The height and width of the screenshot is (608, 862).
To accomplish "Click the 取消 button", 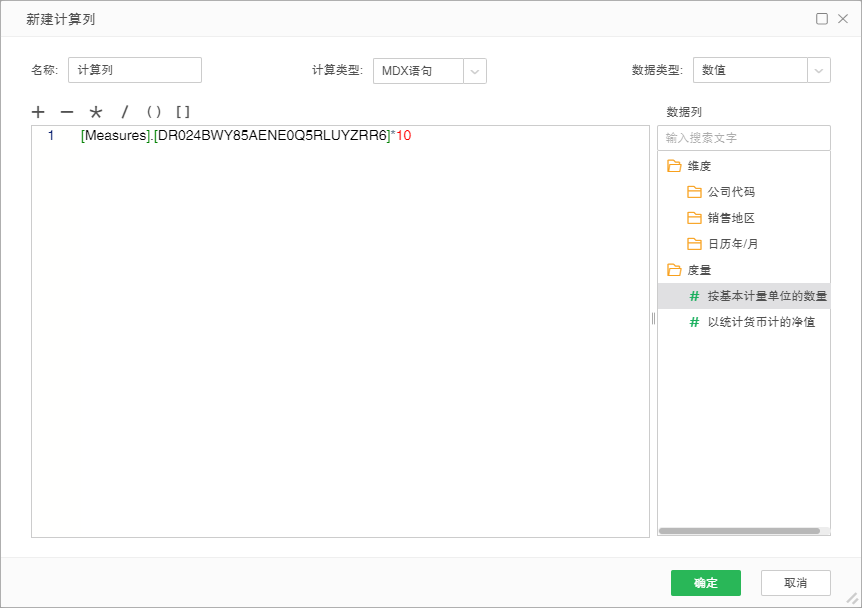I will pos(795,583).
